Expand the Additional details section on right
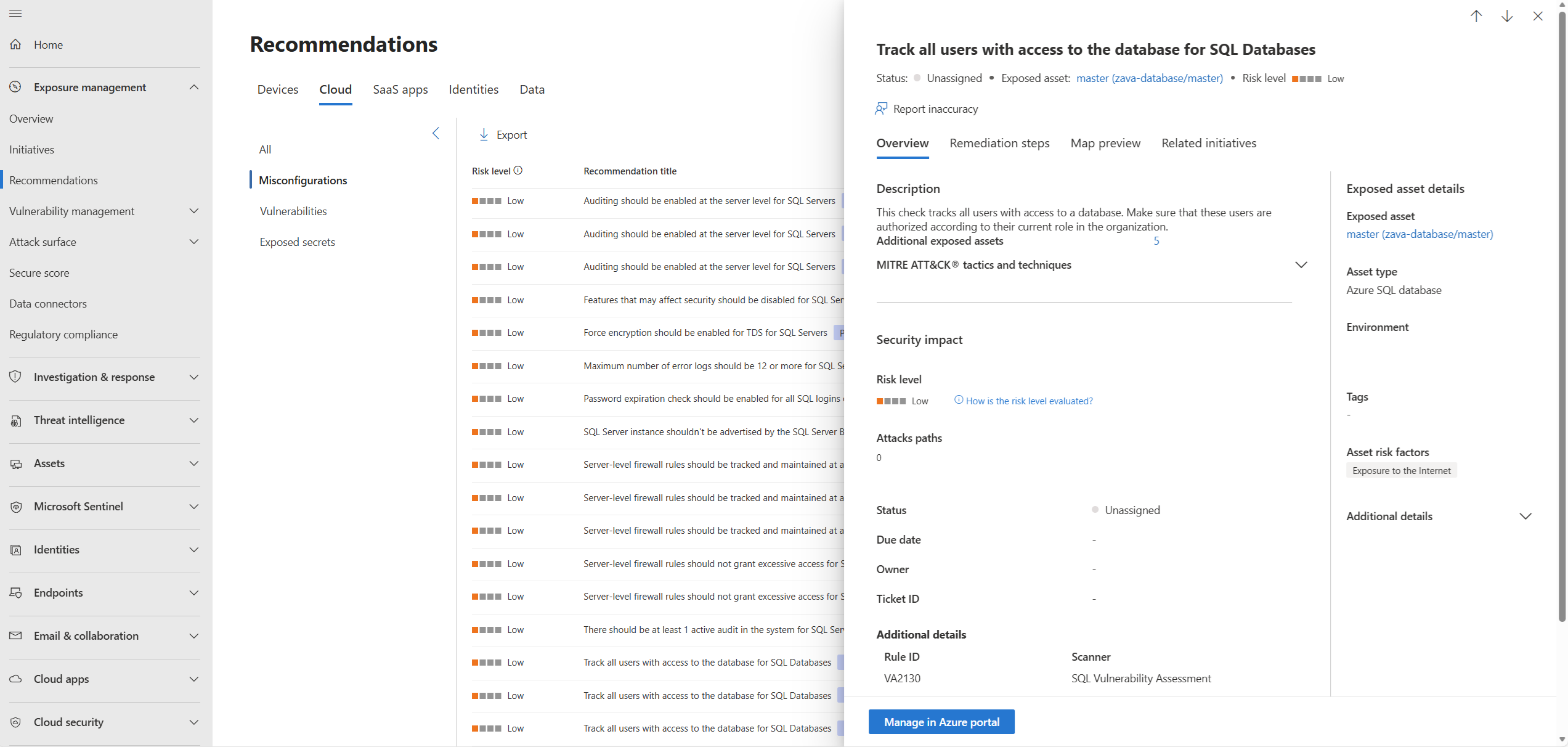Viewport: 1568px width, 747px height. (x=1525, y=516)
